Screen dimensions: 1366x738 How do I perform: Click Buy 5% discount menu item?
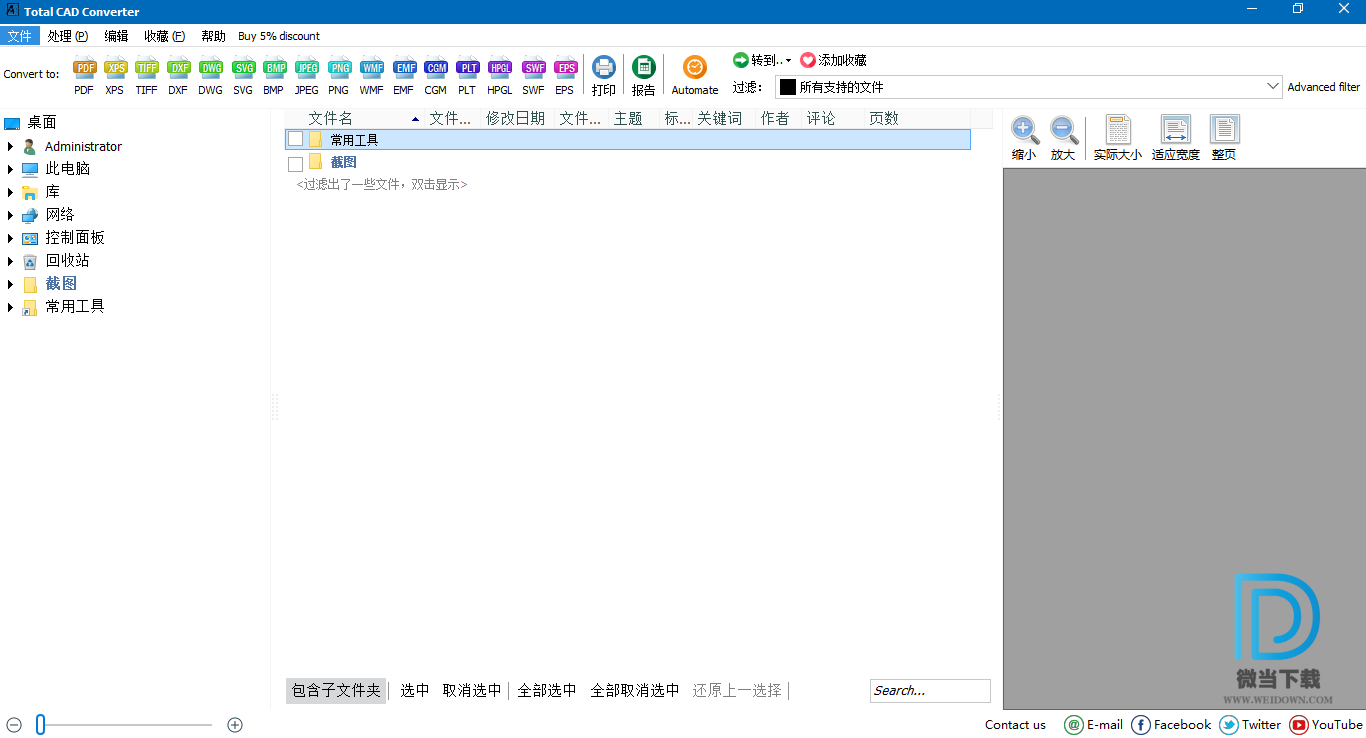pyautogui.click(x=279, y=36)
